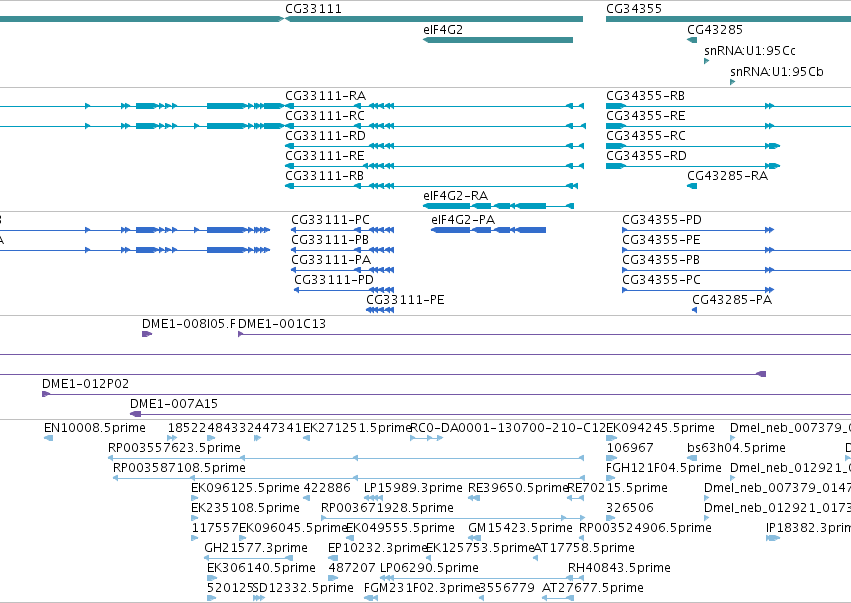
Task: Click EST RE39650.5prime
Action: 474,498
